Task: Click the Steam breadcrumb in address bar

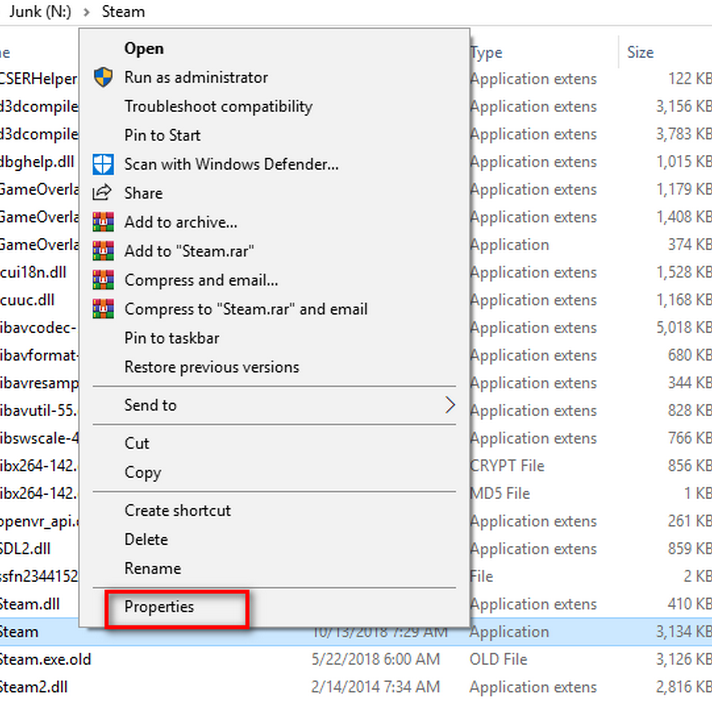Action: click(x=123, y=12)
